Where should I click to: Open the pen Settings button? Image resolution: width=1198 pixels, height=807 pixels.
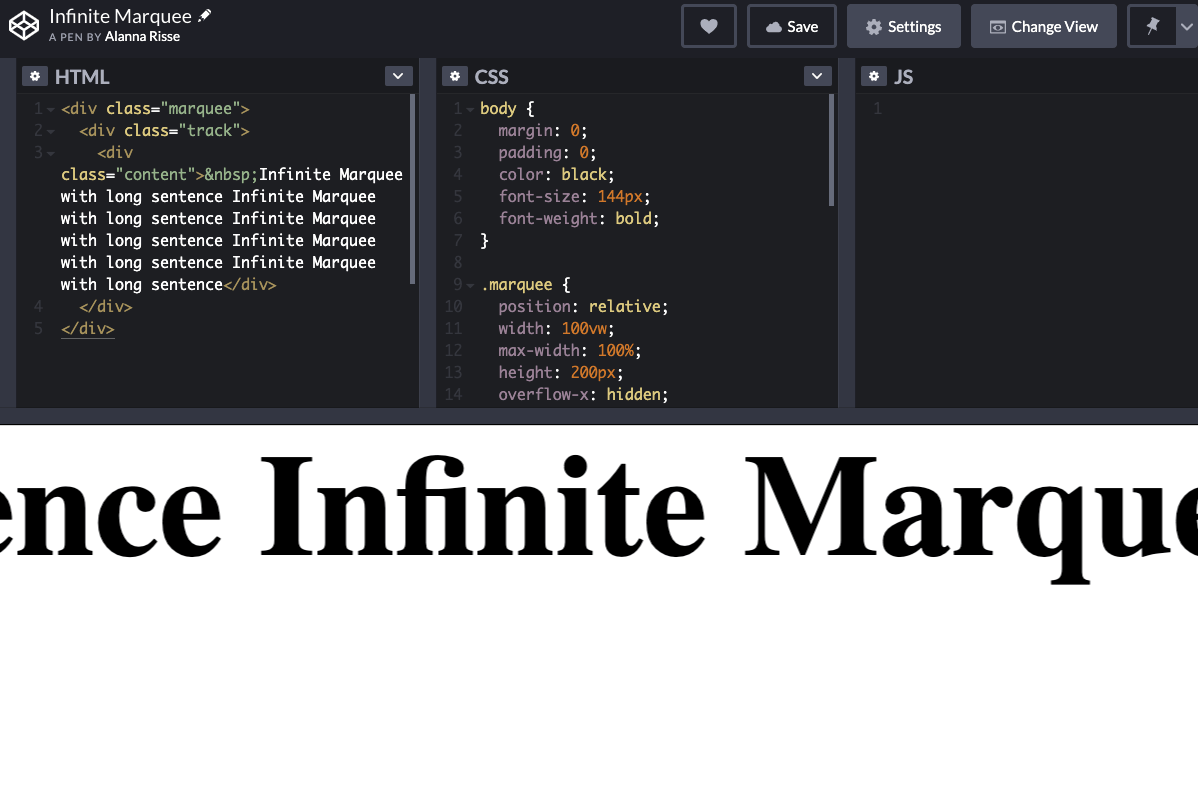point(903,27)
